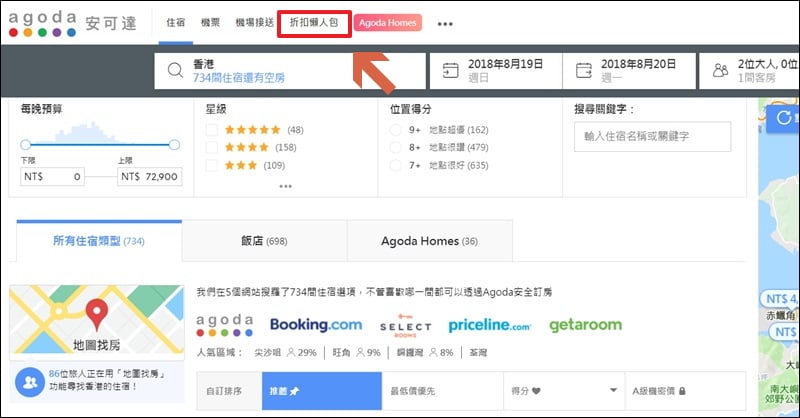Click the pink Agoda Homes button
Viewport: 800px width, 418px height.
coord(388,23)
